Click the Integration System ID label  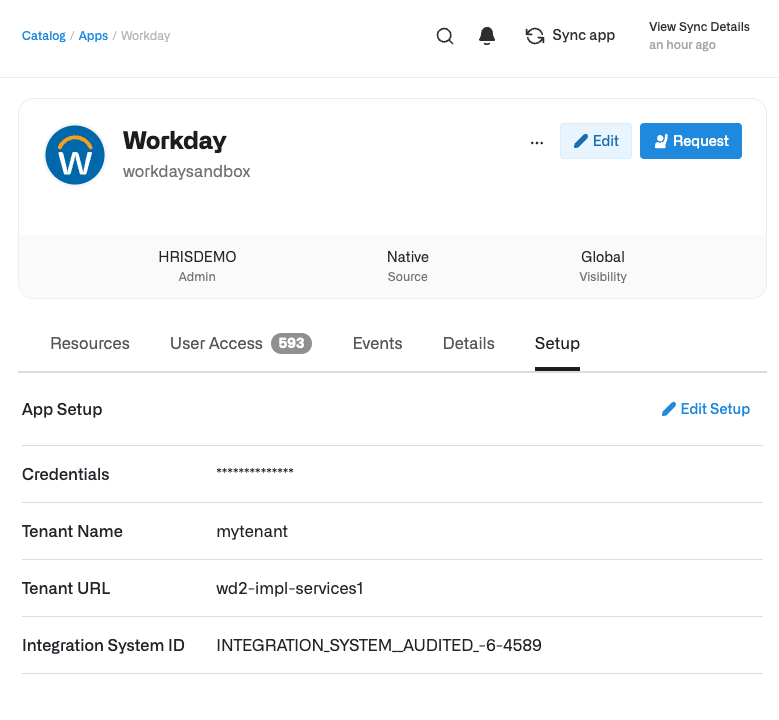103,645
